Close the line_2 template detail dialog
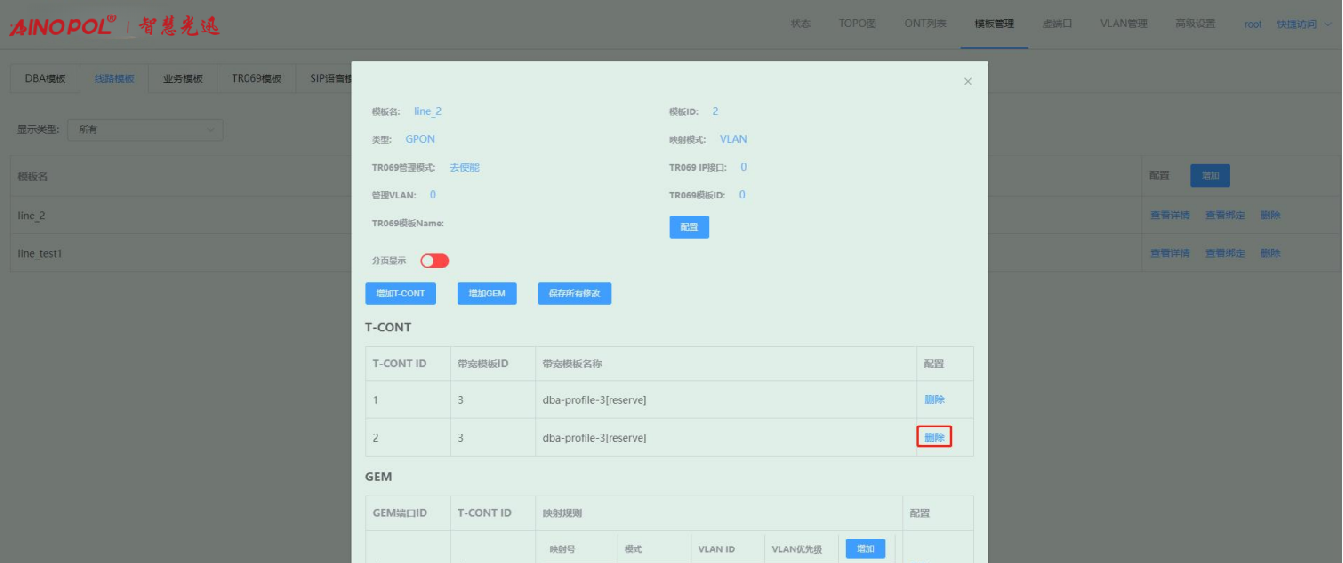 [967, 82]
